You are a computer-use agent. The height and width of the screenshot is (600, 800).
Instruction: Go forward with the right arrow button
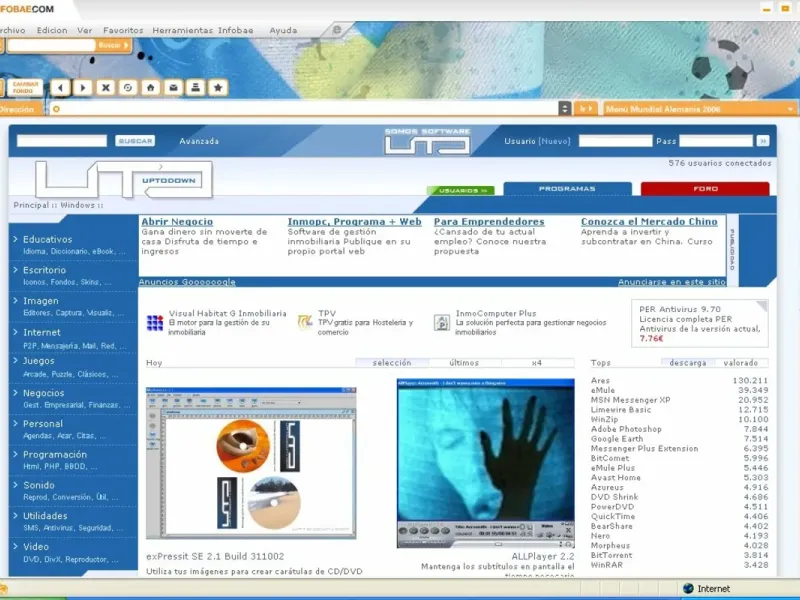(83, 88)
